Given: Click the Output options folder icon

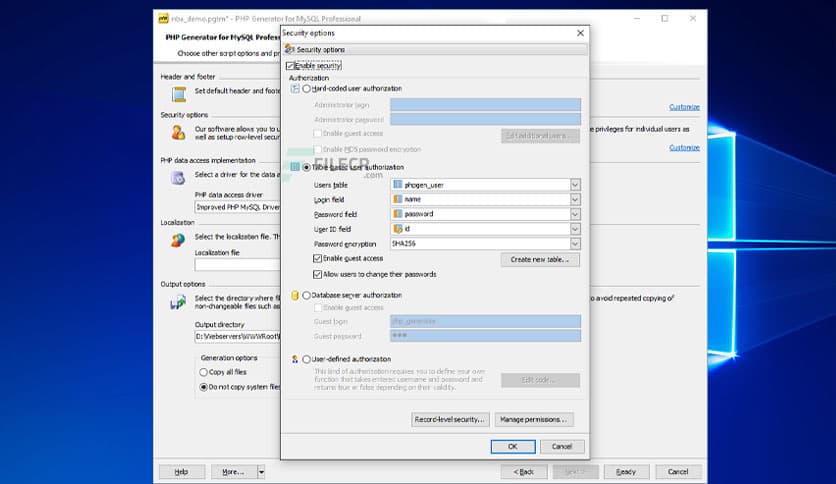Looking at the screenshot, I should click(178, 302).
